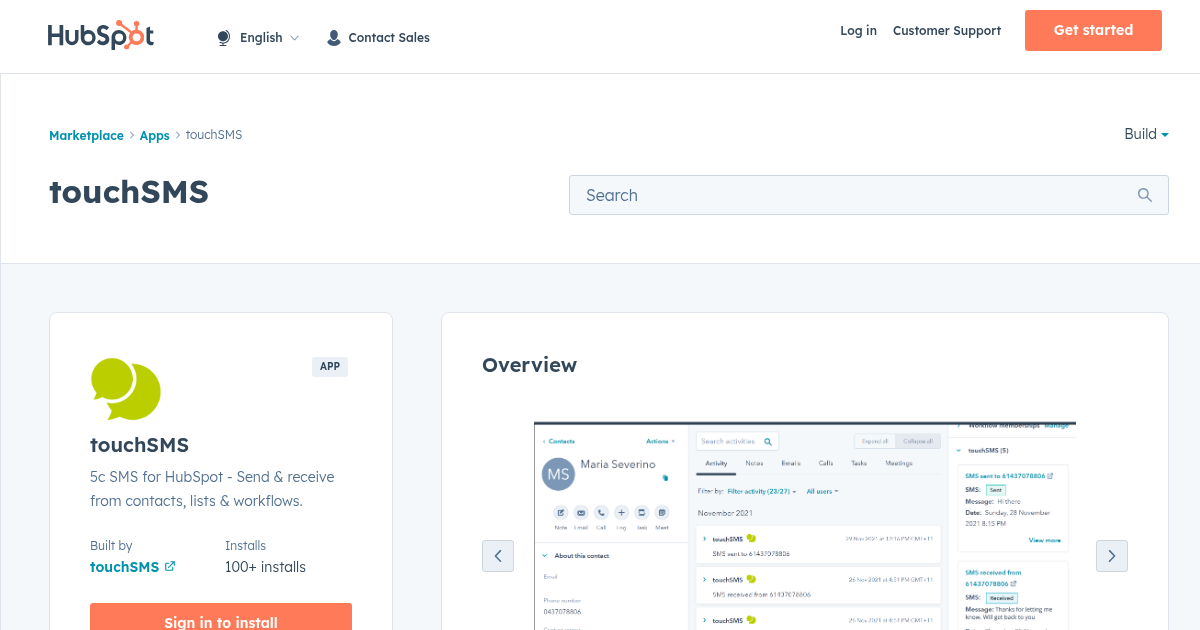Select the Call icon for Maria Severino
1200x630 pixels.
click(601, 513)
